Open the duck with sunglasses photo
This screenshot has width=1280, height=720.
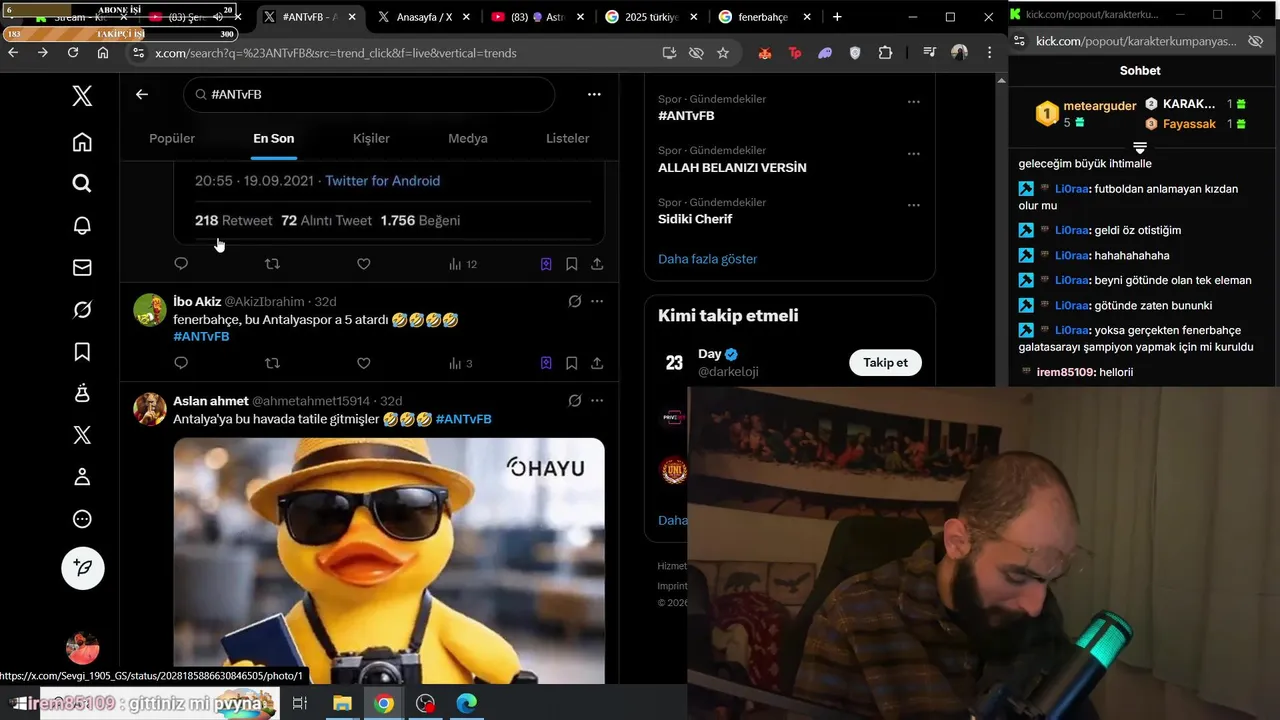coord(389,561)
